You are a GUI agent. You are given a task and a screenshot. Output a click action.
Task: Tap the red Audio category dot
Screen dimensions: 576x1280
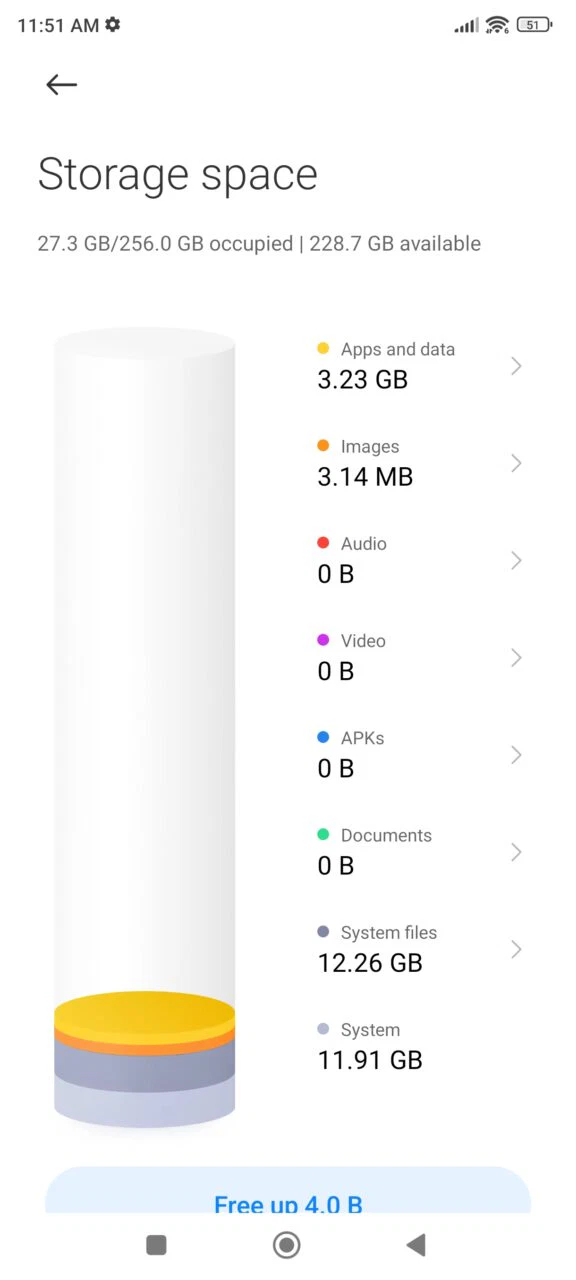pyautogui.click(x=322, y=542)
